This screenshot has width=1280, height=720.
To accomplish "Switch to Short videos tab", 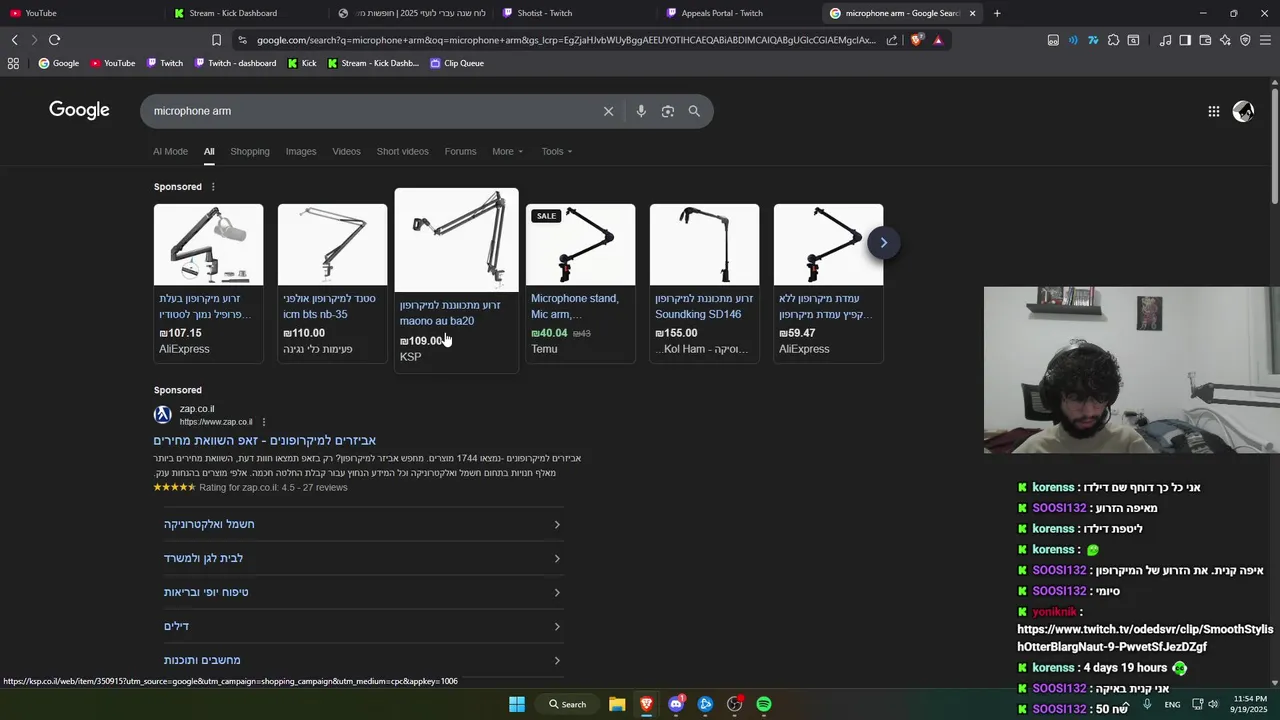I will click(x=402, y=152).
